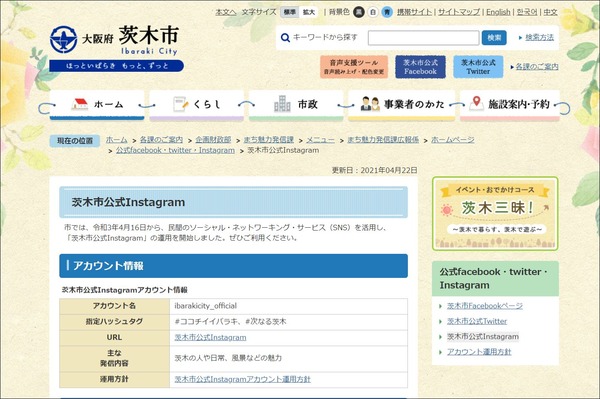This screenshot has height=399, width=600.
Task: Open 茨木市公式 Twitter header button
Action: tap(478, 67)
